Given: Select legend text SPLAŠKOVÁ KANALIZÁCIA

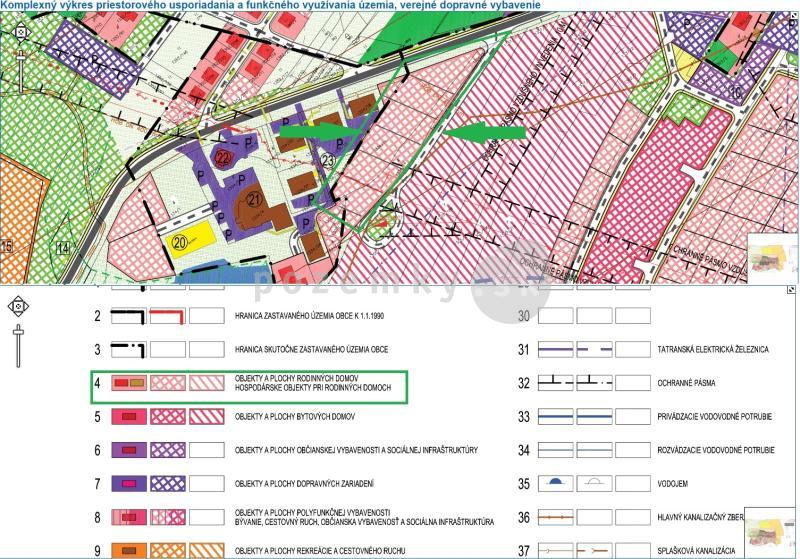Looking at the screenshot, I should point(696,551).
